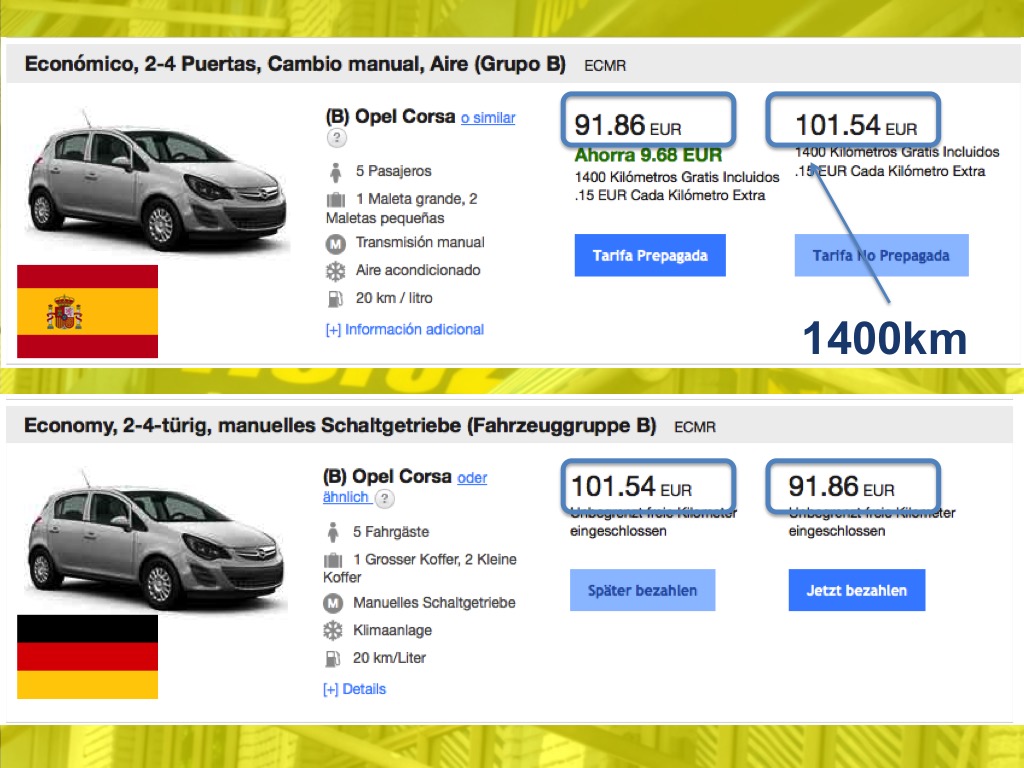Click the 'M' icon beside 'Manuelles Schaltgetriebe'
The image size is (1024, 768).
(332, 603)
